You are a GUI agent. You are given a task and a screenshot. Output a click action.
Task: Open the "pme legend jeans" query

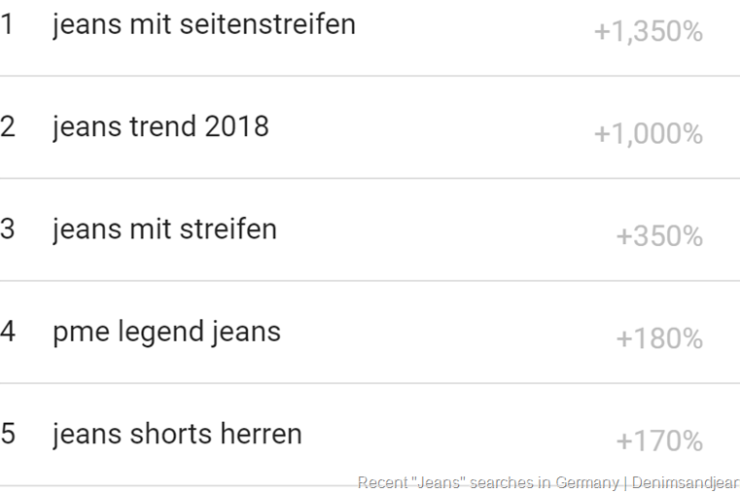coord(167,332)
